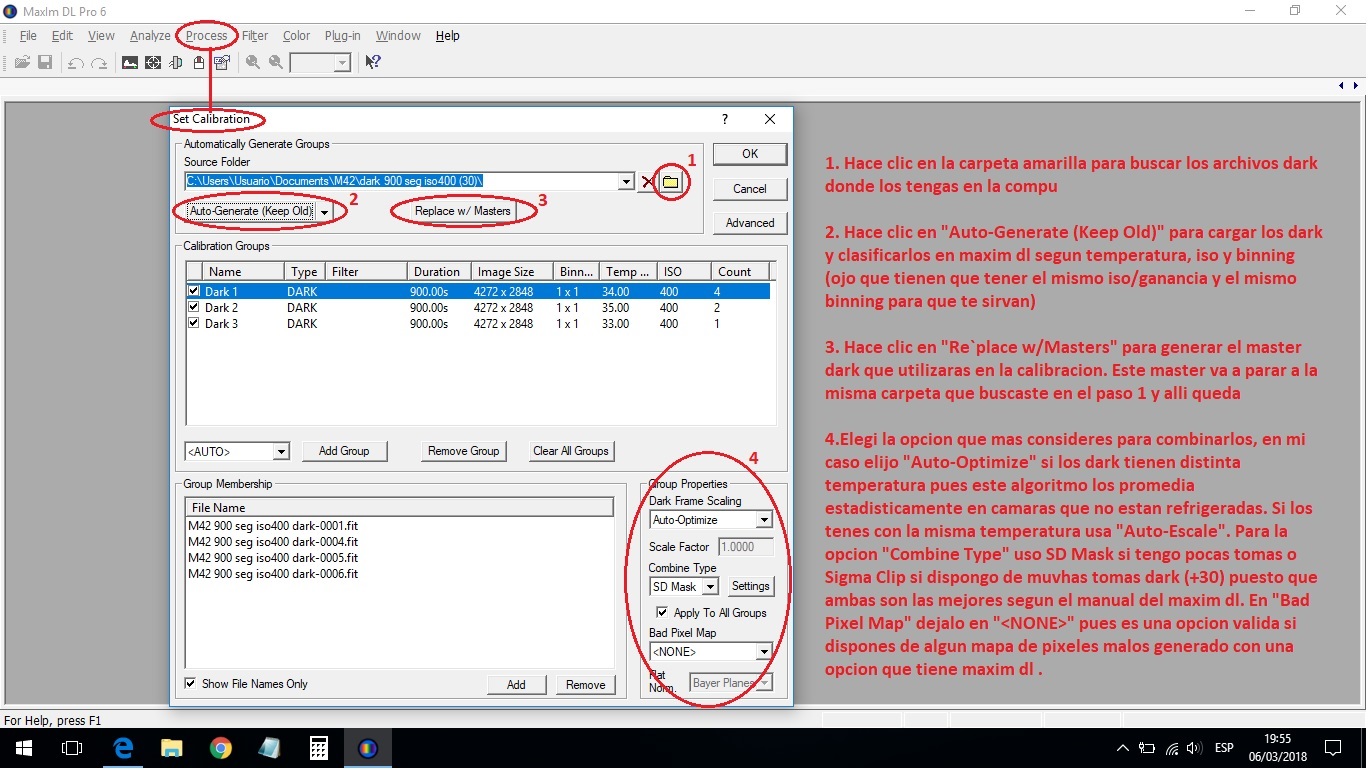1369x770 pixels.
Task: Browse source folder with yellow folder icon
Action: click(x=671, y=182)
